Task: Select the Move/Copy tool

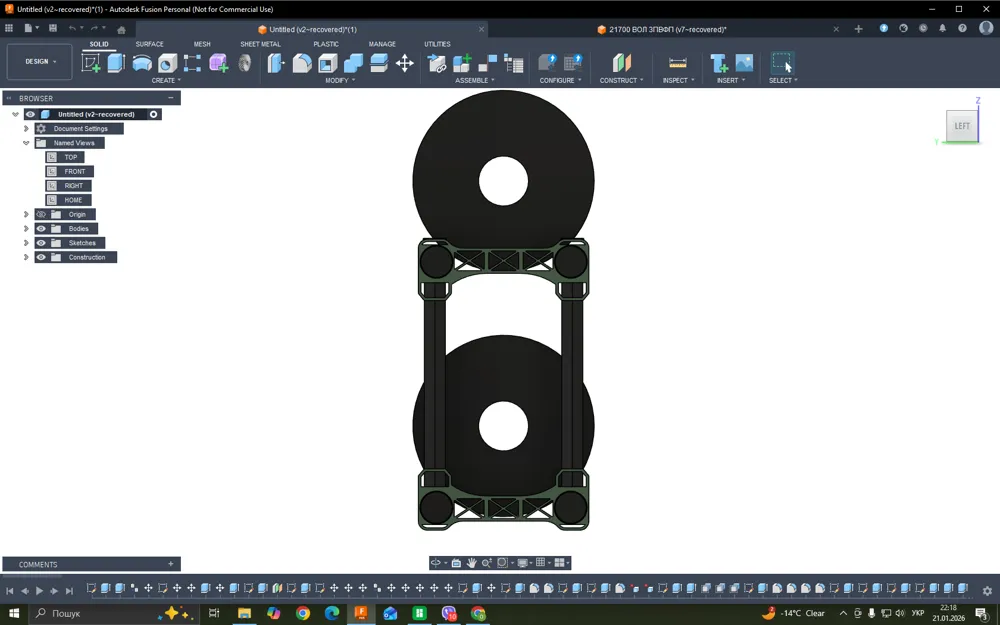Action: (x=404, y=63)
